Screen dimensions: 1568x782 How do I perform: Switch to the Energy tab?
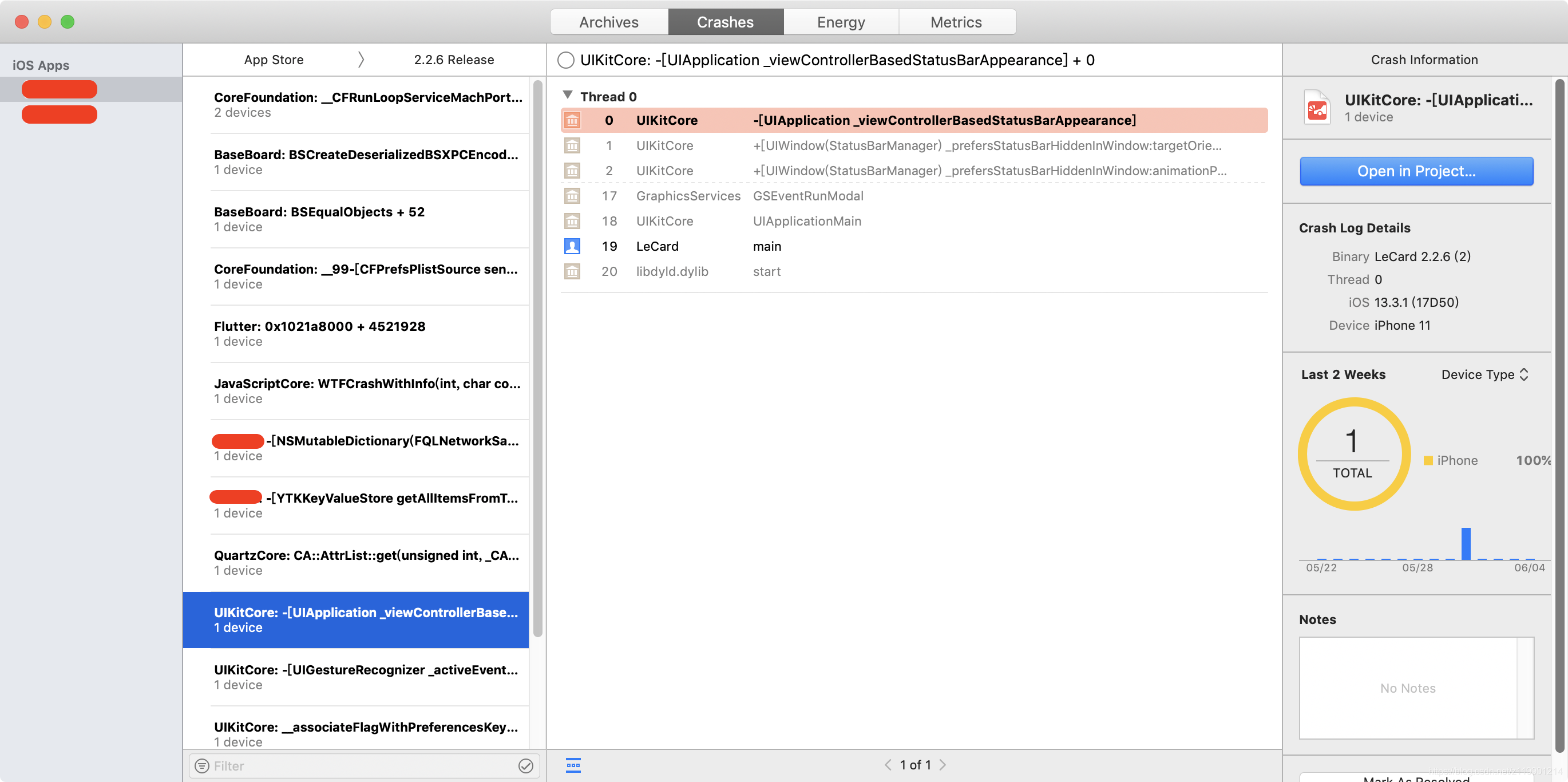point(841,22)
